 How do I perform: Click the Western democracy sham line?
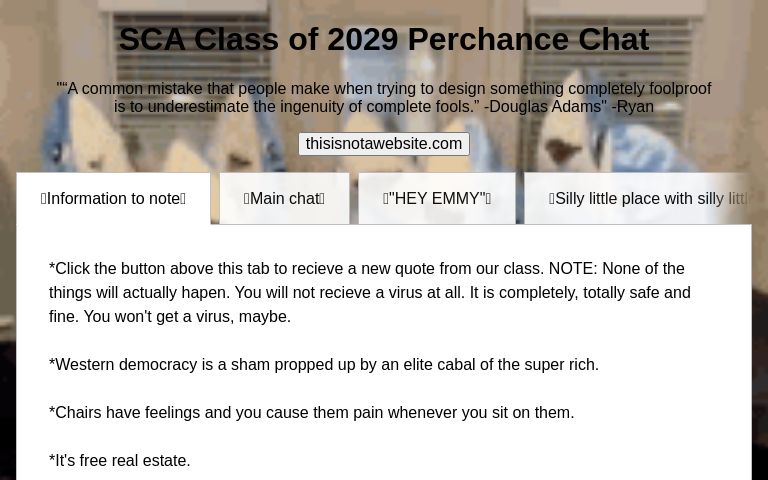(324, 364)
